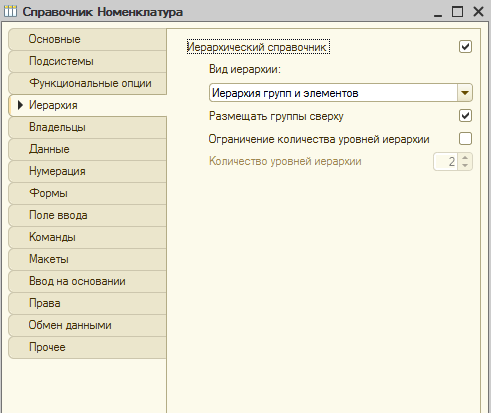Go to the Команды tab
Image resolution: width=491 pixels, height=413 pixels.
pos(87,237)
